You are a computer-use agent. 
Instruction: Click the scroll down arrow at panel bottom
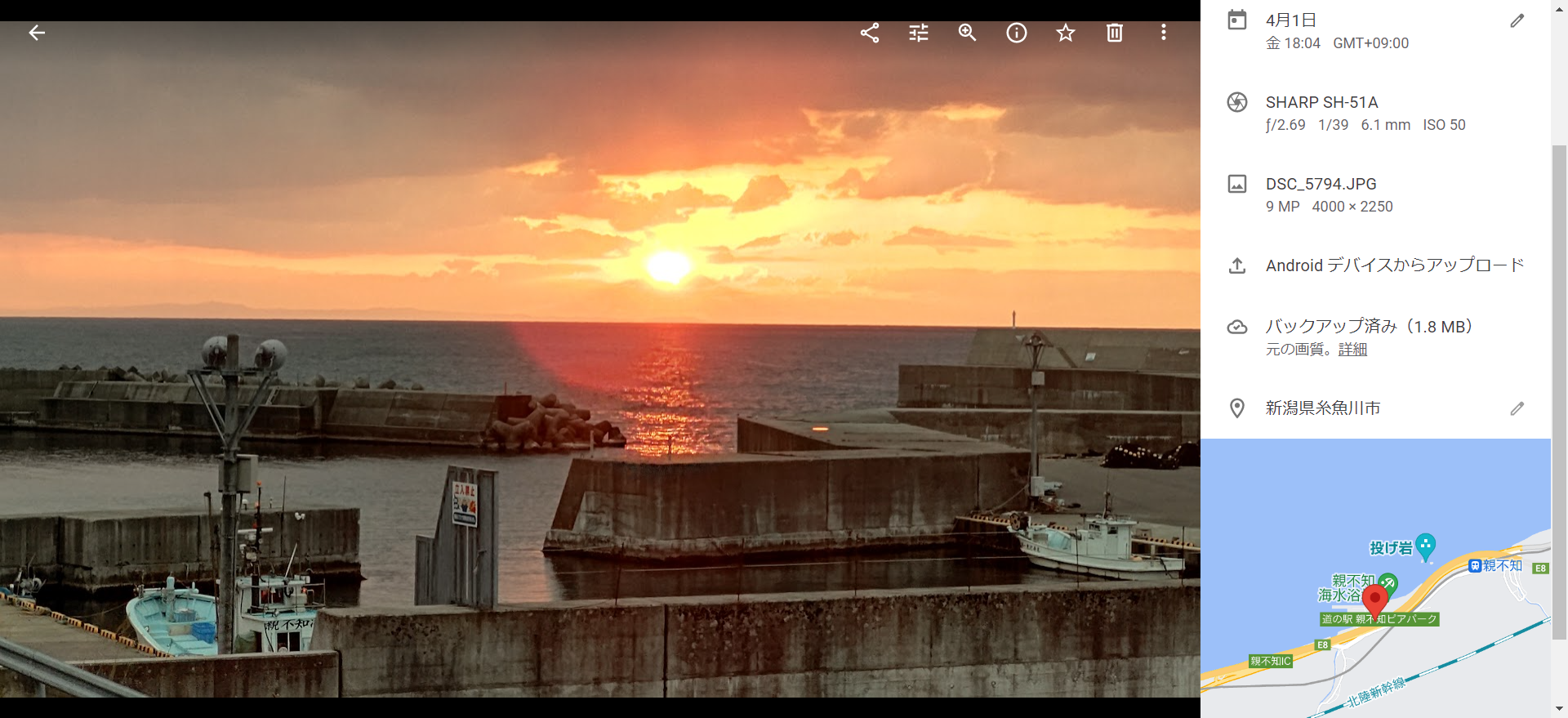[x=1559, y=709]
